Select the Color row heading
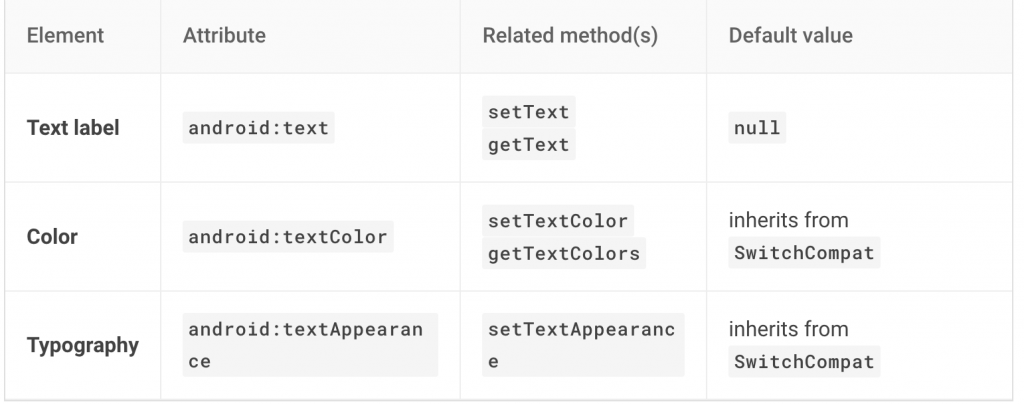The image size is (1024, 404). (54, 238)
